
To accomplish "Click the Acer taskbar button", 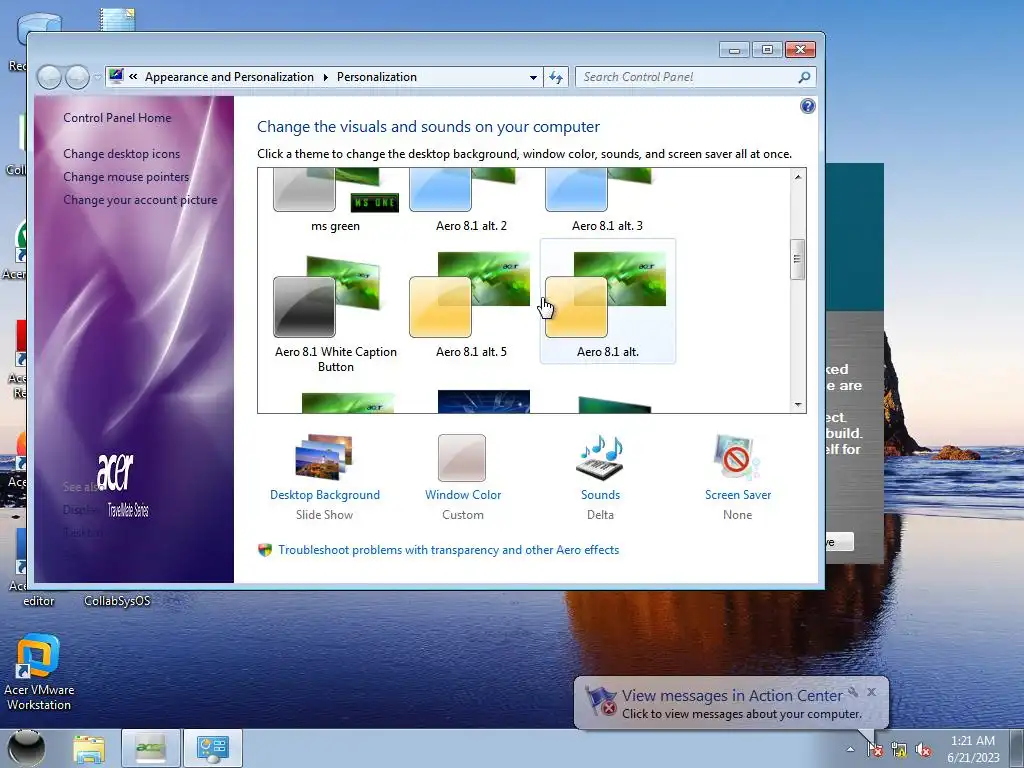I will click(x=151, y=748).
